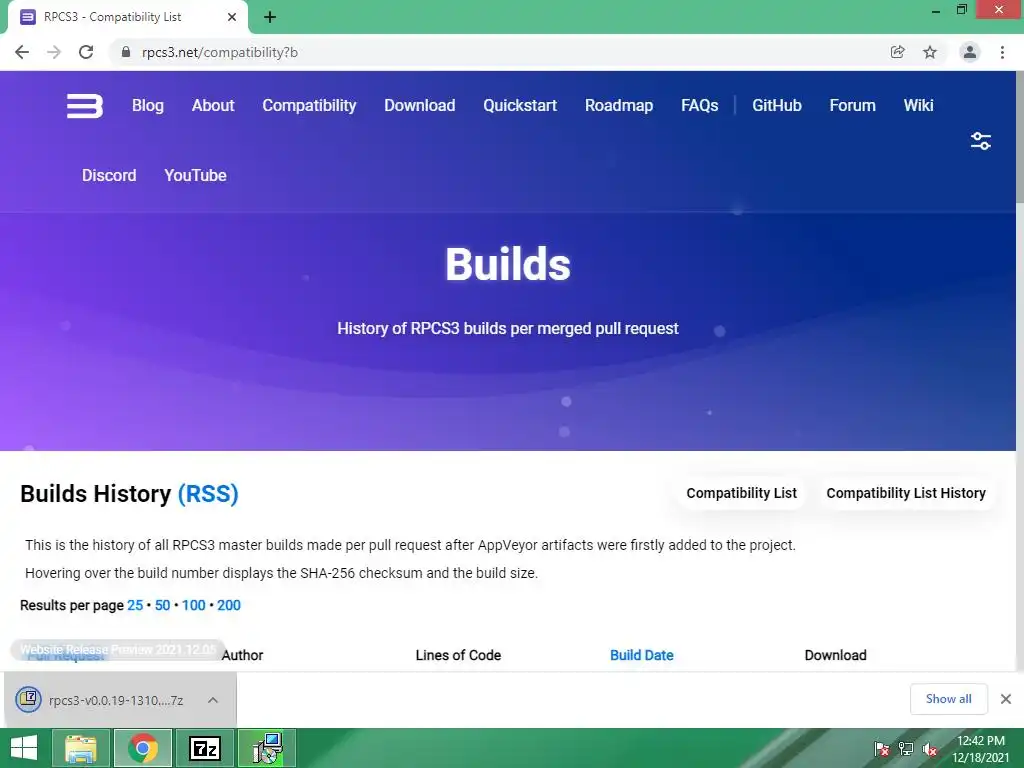Image resolution: width=1024 pixels, height=768 pixels.
Task: Show 200 results per page
Action: pyautogui.click(x=229, y=605)
